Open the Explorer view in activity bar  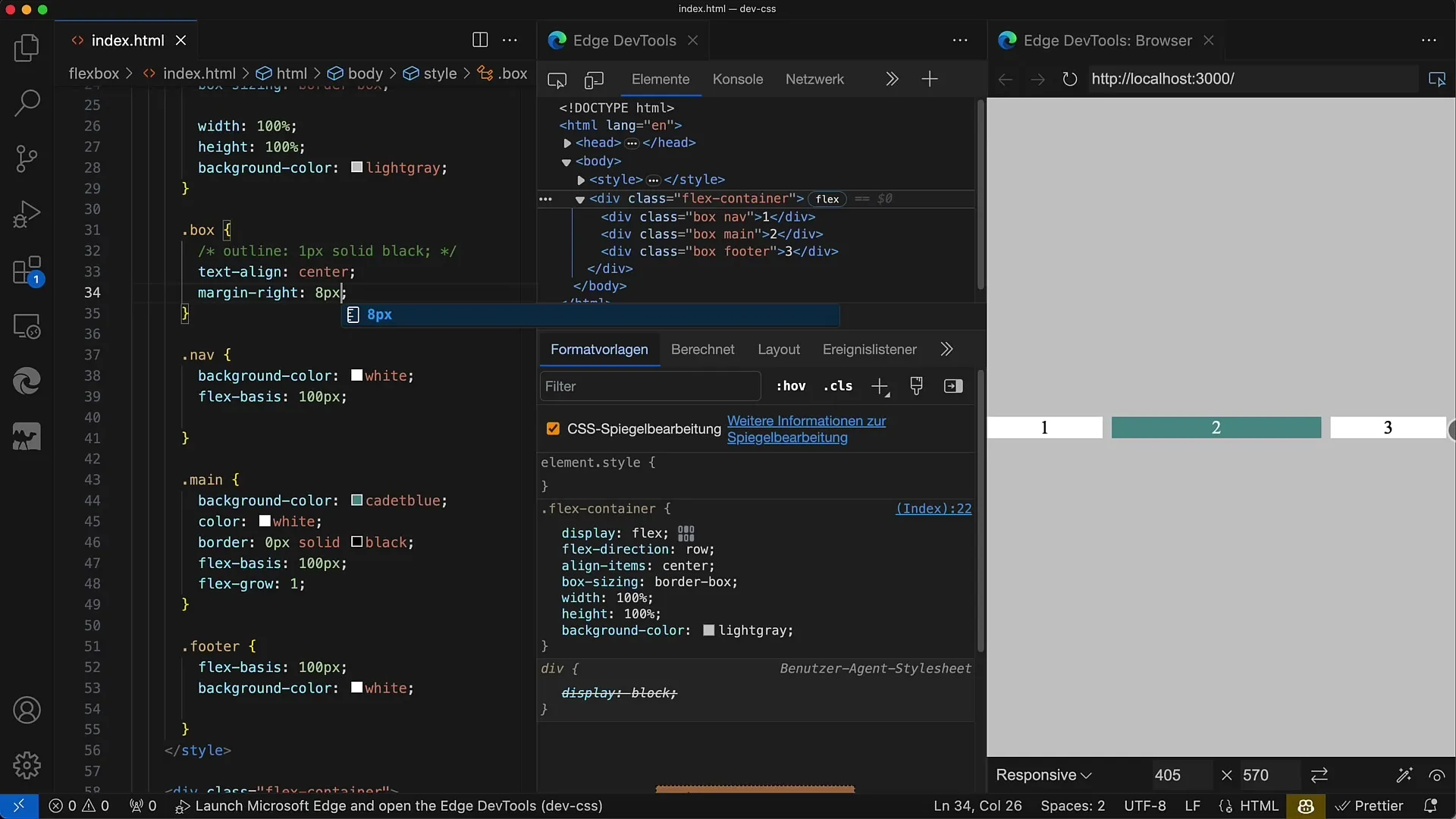pos(27,49)
